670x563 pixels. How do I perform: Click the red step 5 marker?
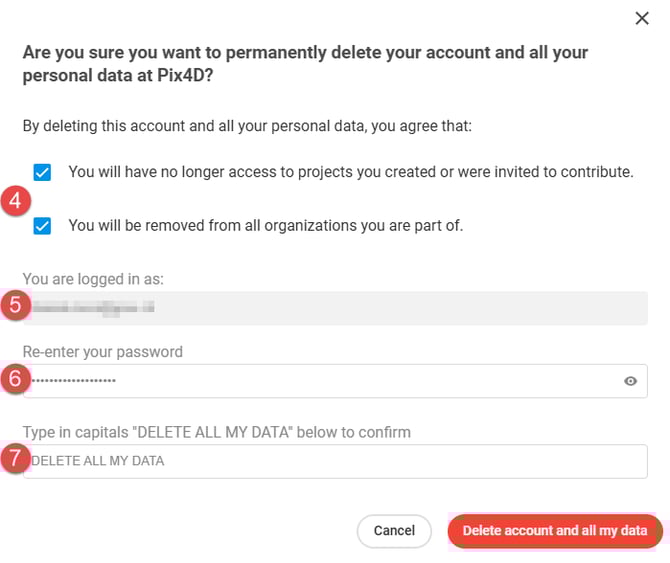(x=15, y=305)
